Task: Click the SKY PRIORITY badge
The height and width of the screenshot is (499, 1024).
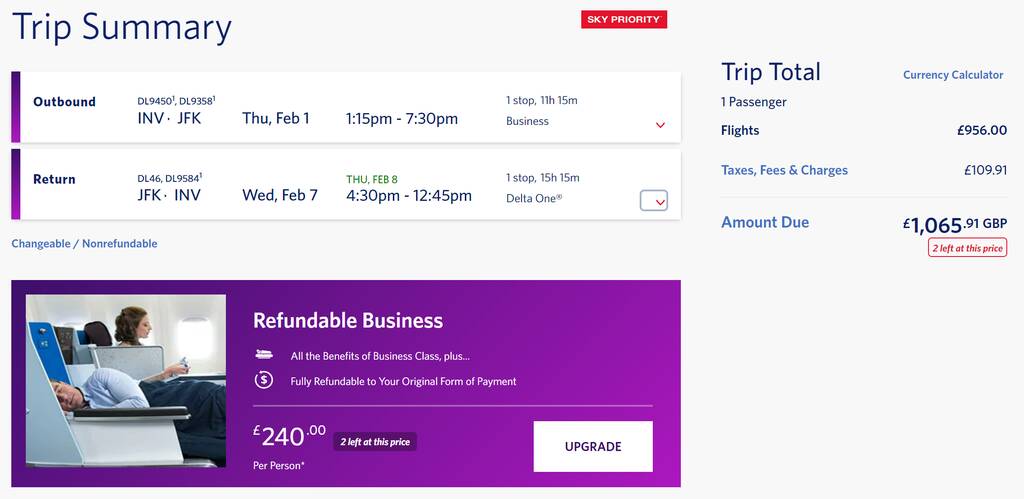Action: click(x=624, y=20)
